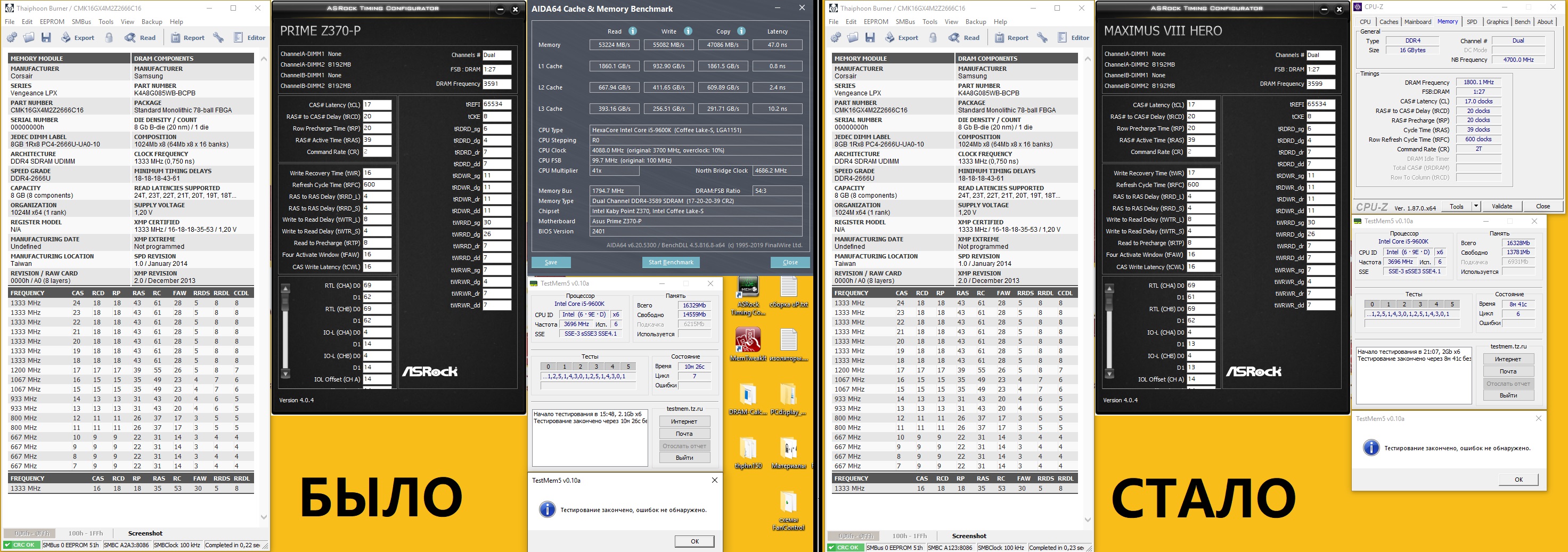Open Report in the right Thaiphoon Burner toolbar
The width and height of the screenshot is (1568, 552).
pyautogui.click(x=1011, y=38)
